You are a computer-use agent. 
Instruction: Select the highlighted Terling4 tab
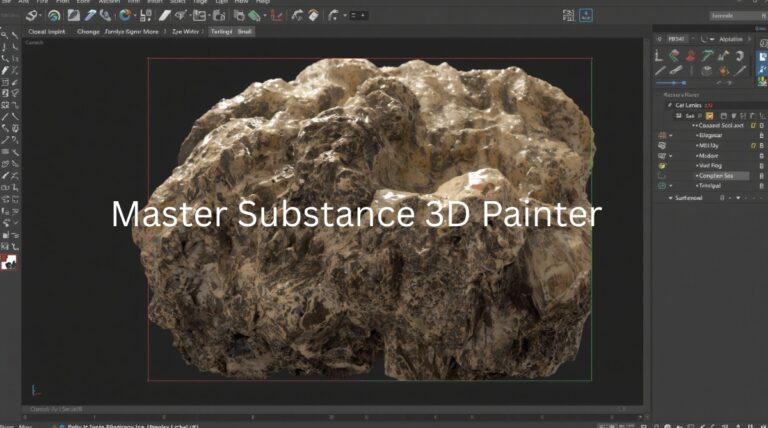coord(221,31)
